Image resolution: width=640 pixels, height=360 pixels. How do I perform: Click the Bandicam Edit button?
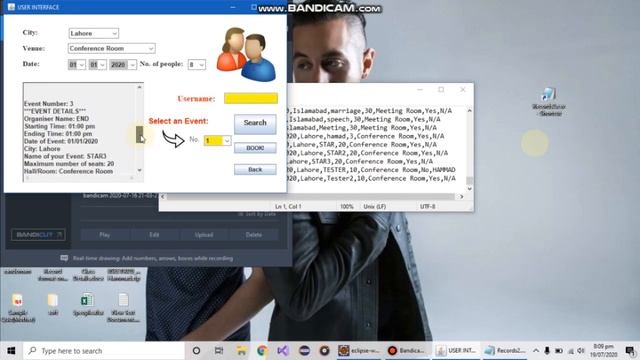click(x=154, y=235)
